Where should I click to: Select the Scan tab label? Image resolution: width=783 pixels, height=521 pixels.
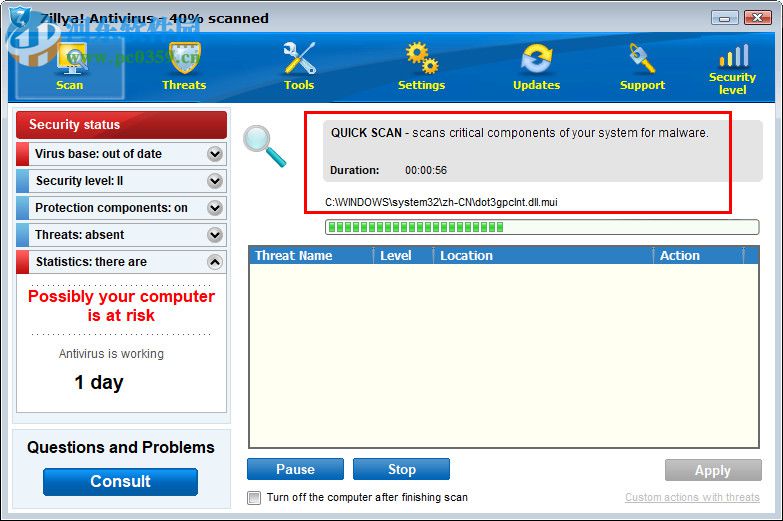[69, 85]
